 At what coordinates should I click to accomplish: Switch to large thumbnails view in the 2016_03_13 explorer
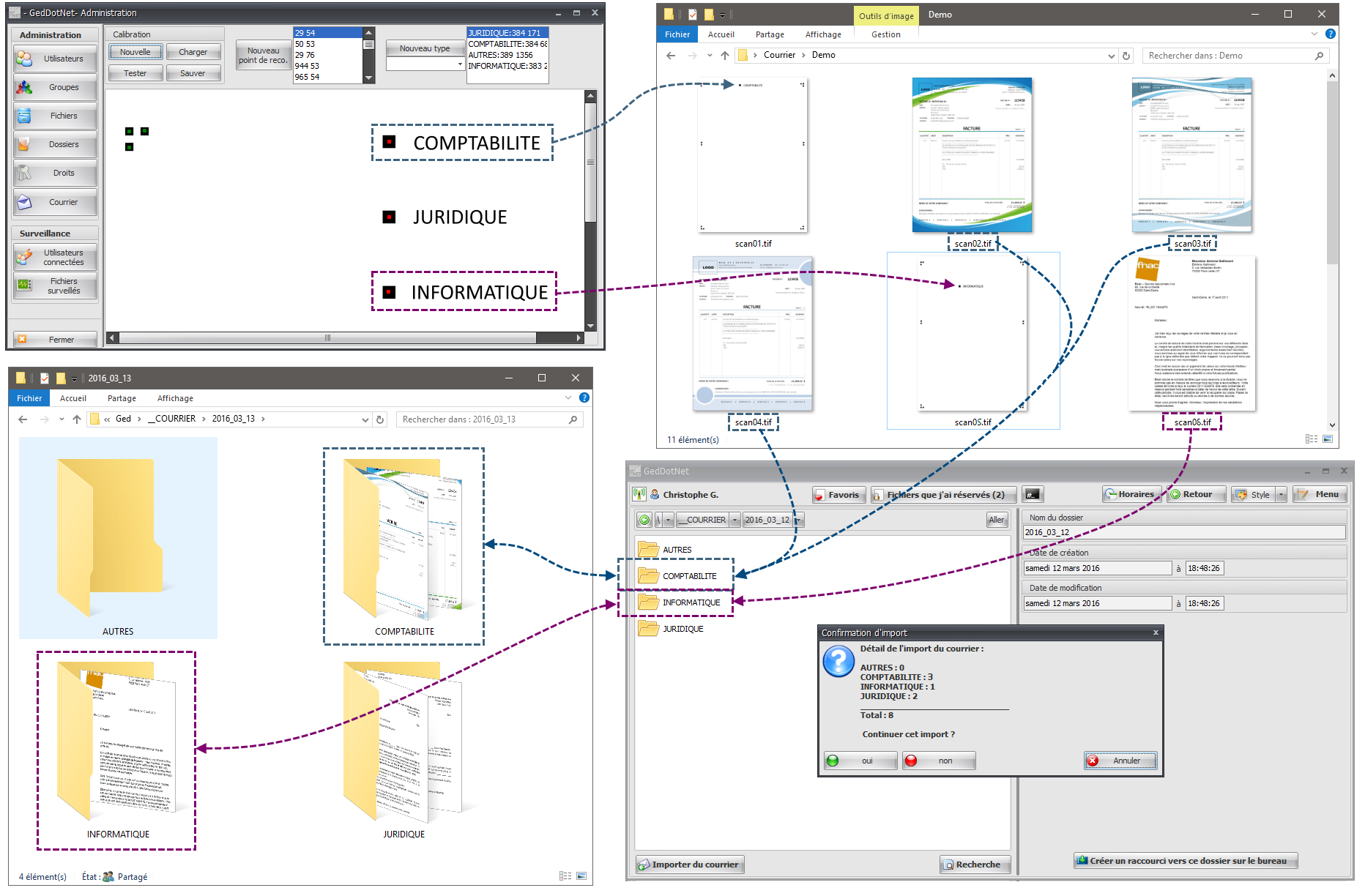pyautogui.click(x=581, y=876)
